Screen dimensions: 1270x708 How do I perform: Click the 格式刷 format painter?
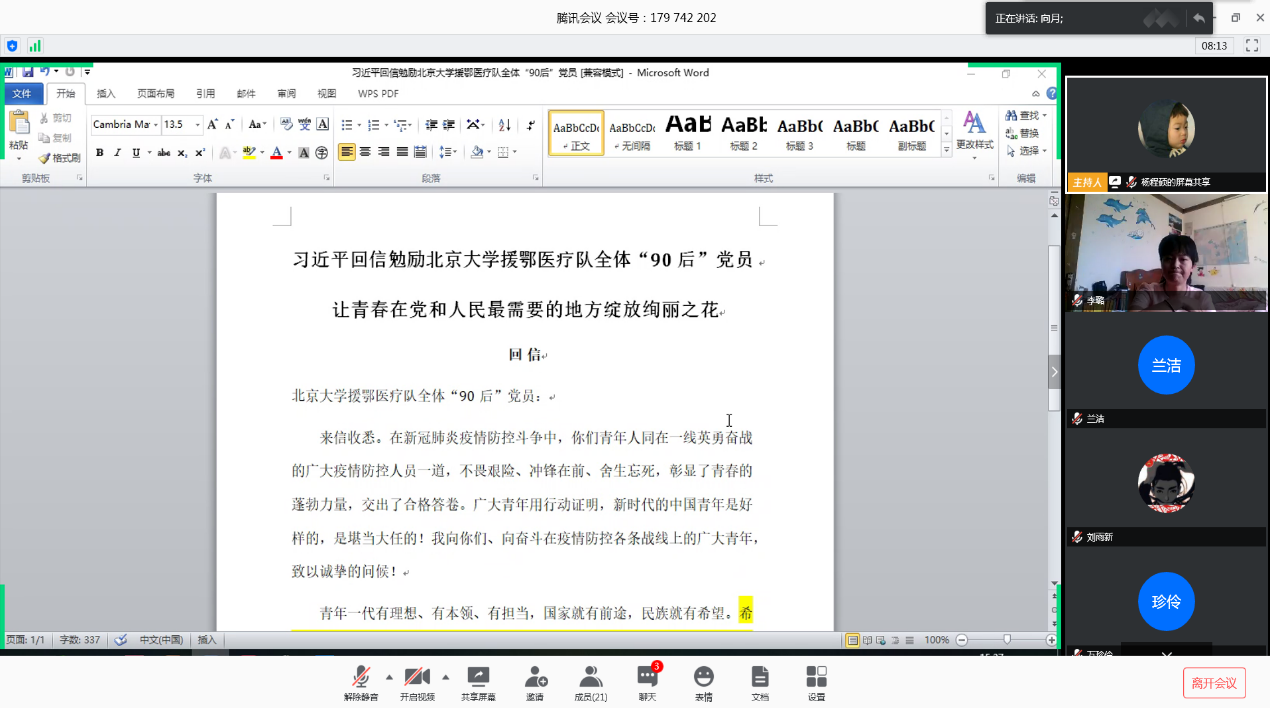[59, 158]
